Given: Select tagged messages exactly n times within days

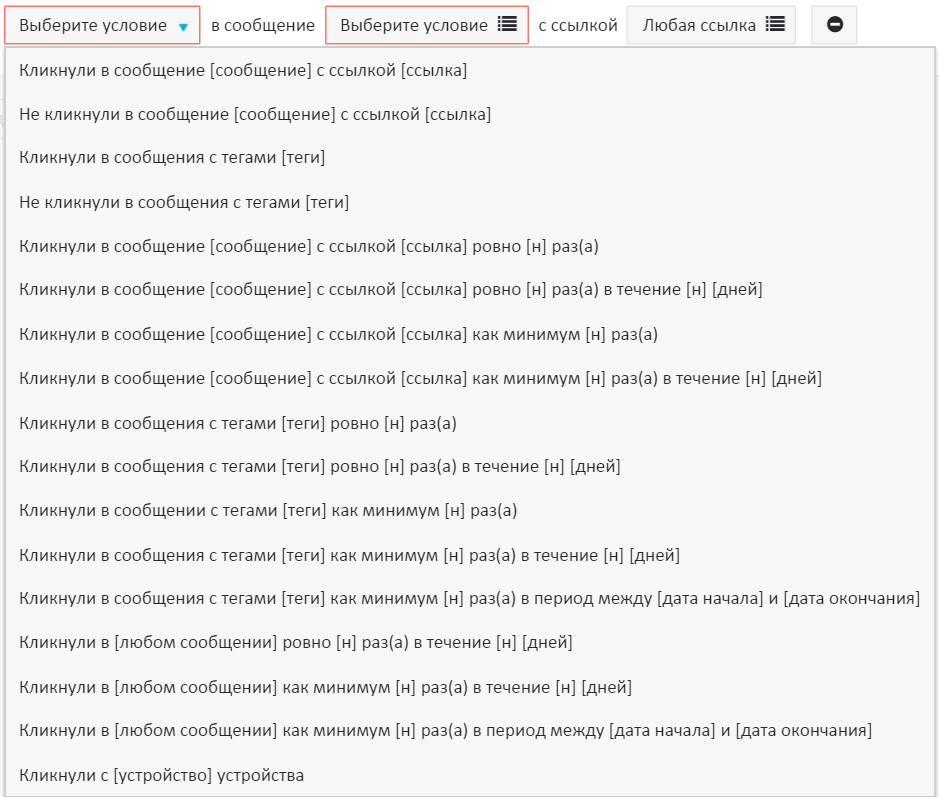Looking at the screenshot, I should [320, 467].
